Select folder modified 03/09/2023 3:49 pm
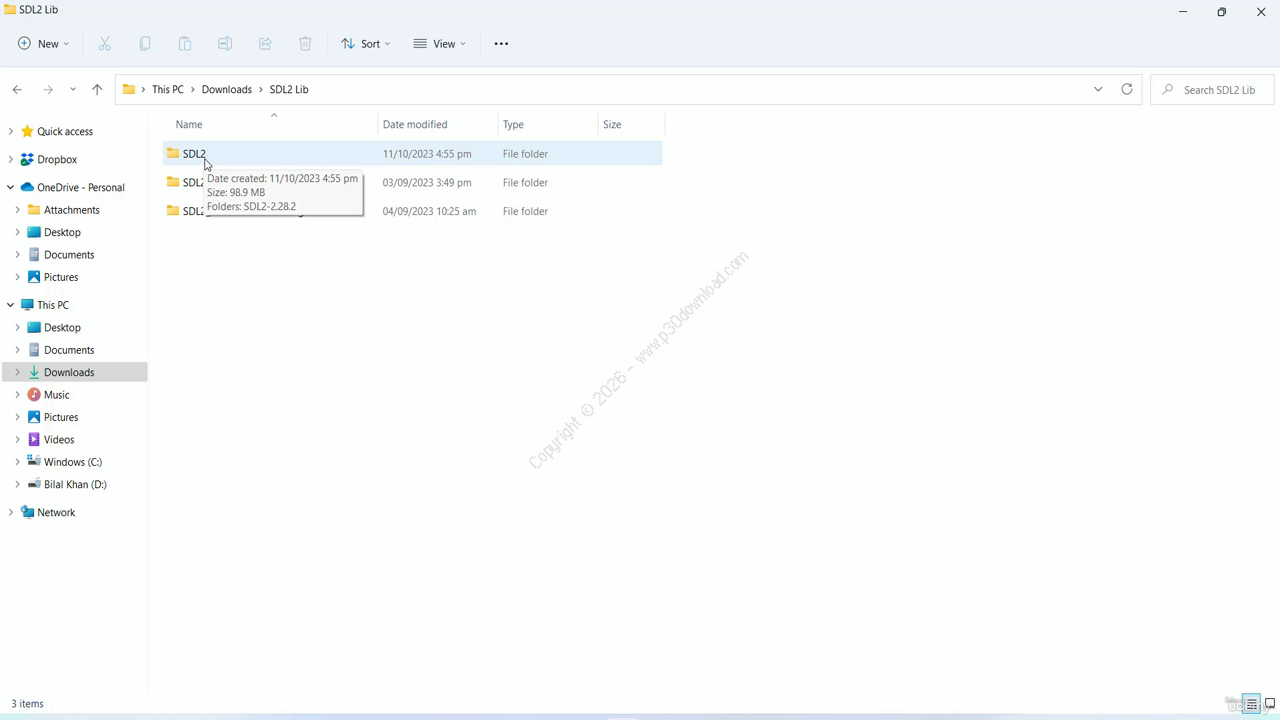 412,183
